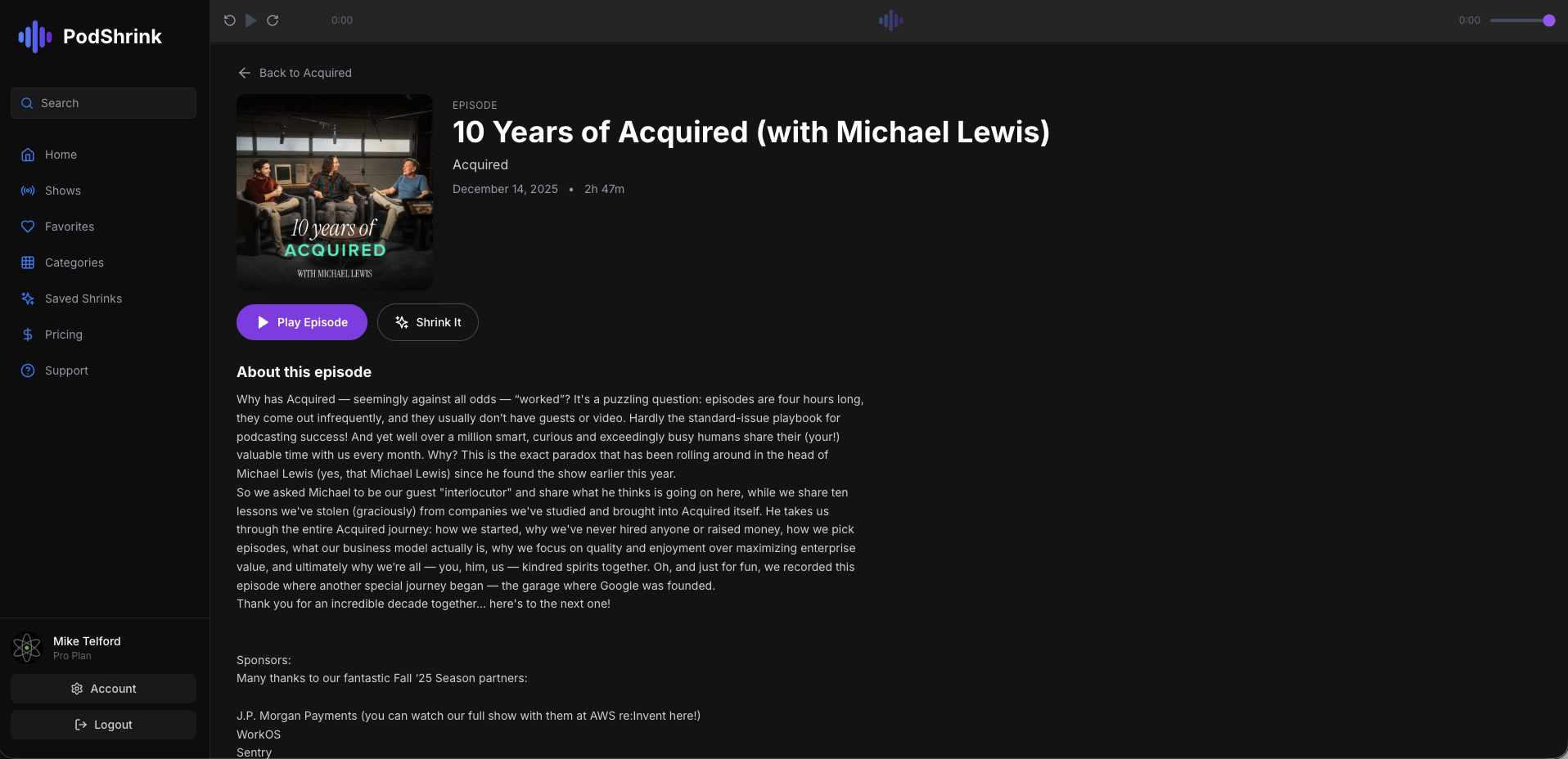Click the Shrink It button
The width and height of the screenshot is (1568, 759).
click(x=427, y=322)
